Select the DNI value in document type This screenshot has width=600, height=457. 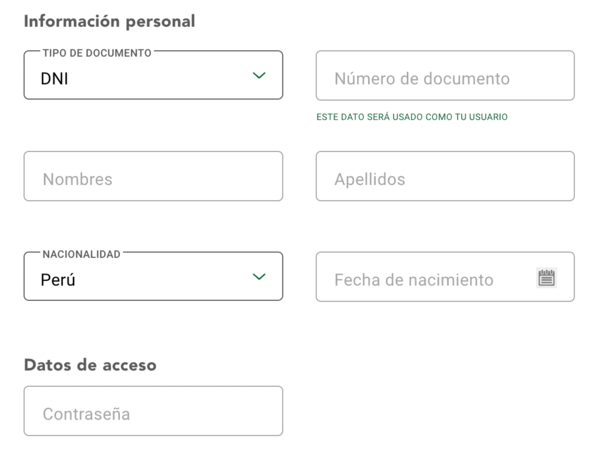(x=54, y=79)
